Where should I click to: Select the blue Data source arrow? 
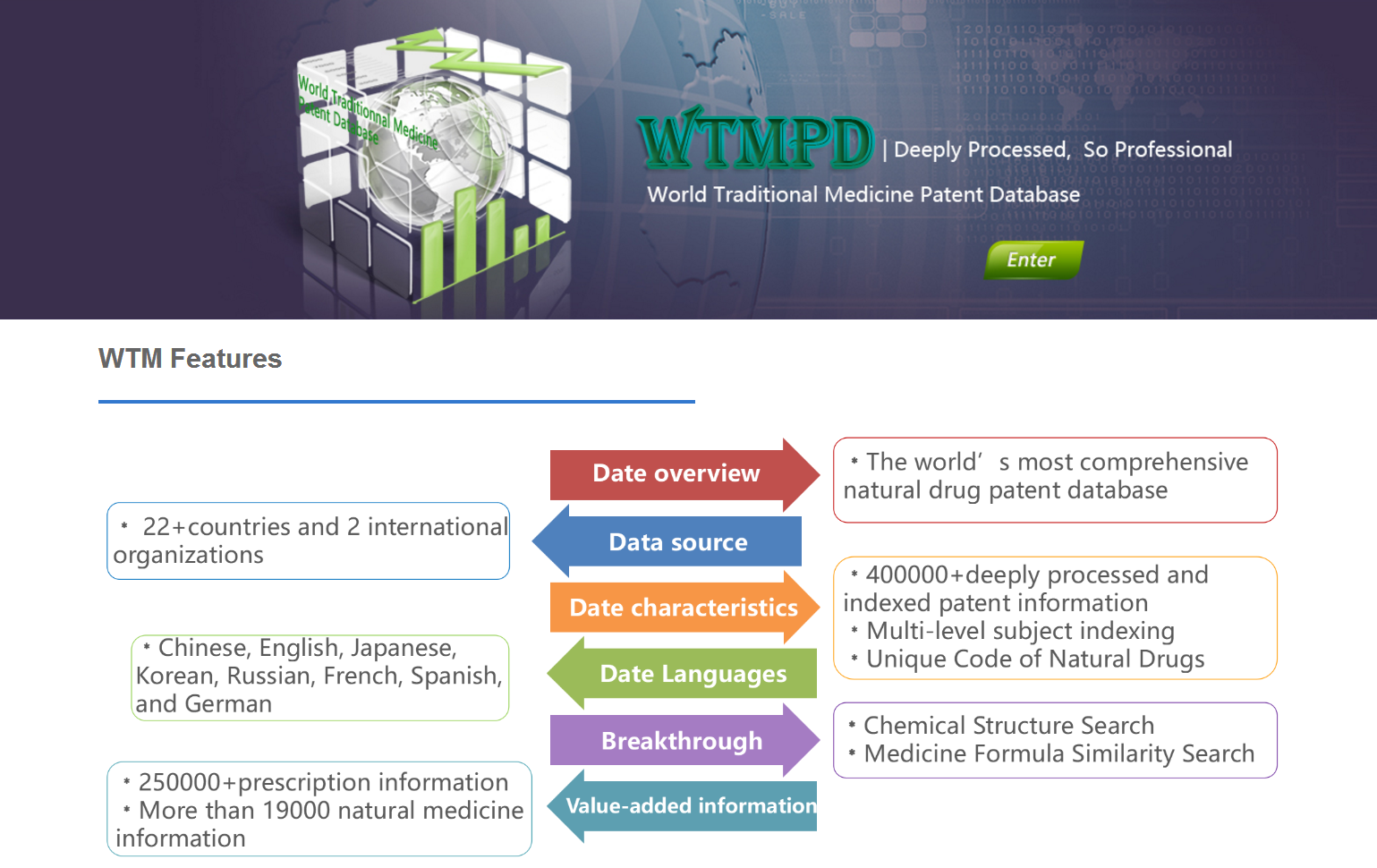click(667, 541)
